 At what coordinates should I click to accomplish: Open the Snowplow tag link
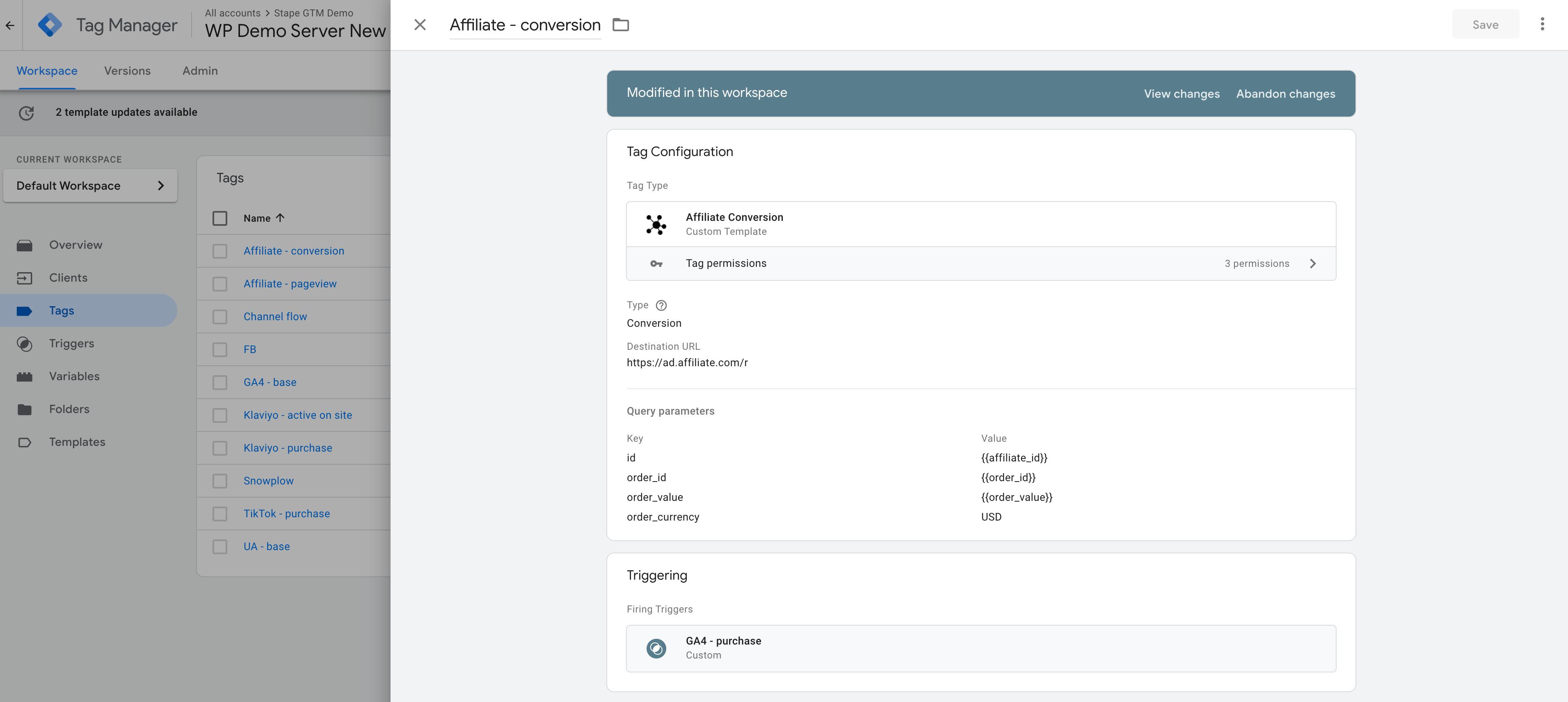[x=268, y=481]
